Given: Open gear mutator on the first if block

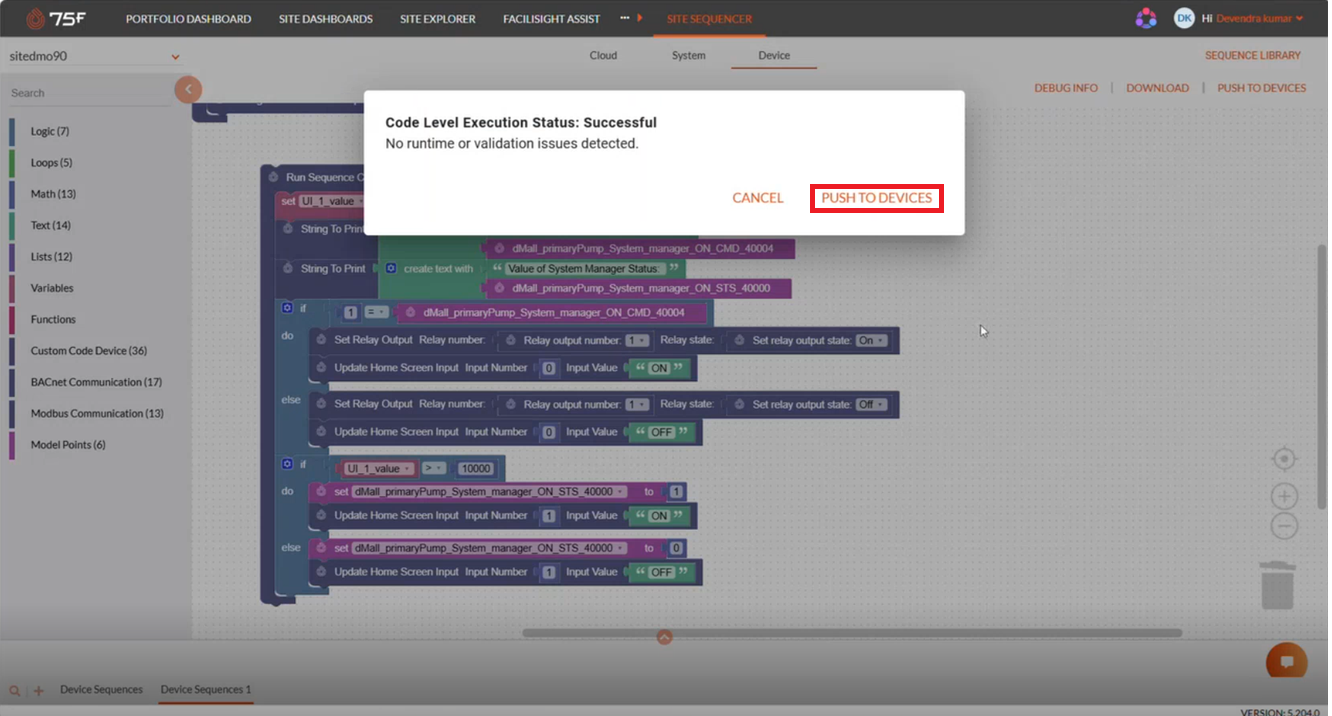Looking at the screenshot, I should coord(287,308).
